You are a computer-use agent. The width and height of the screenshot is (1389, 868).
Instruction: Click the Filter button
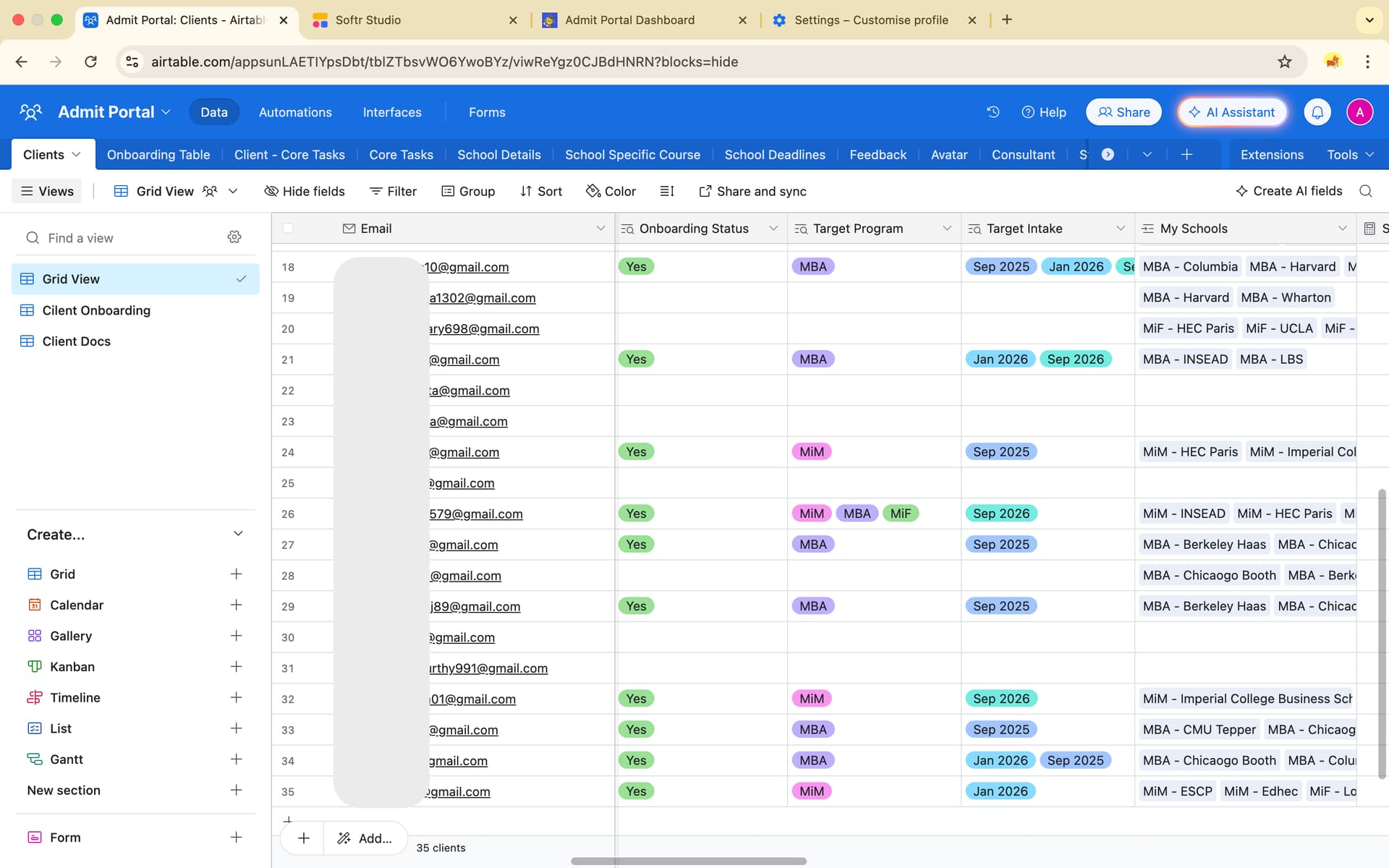[393, 191]
